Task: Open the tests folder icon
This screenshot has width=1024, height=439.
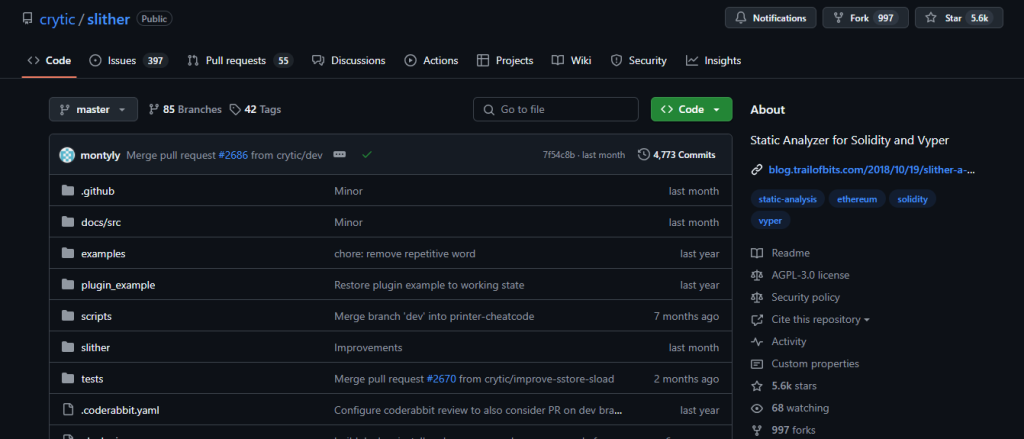Action: tap(67, 379)
